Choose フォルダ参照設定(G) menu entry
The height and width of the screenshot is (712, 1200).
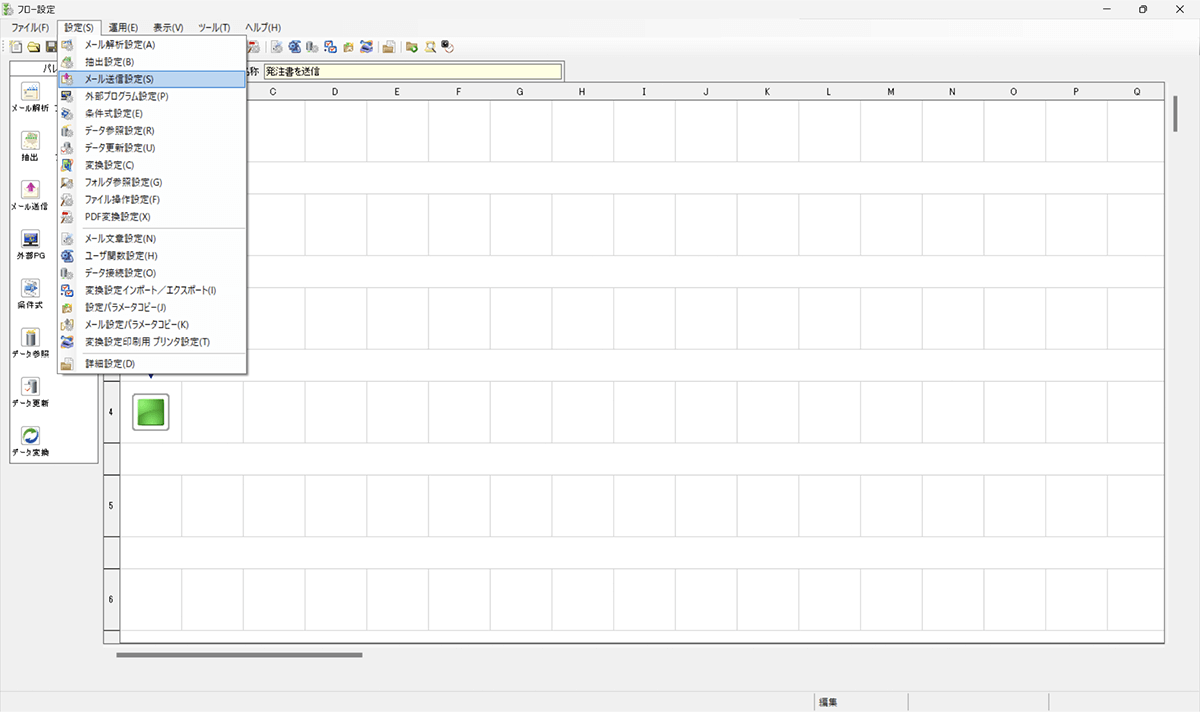point(152,182)
